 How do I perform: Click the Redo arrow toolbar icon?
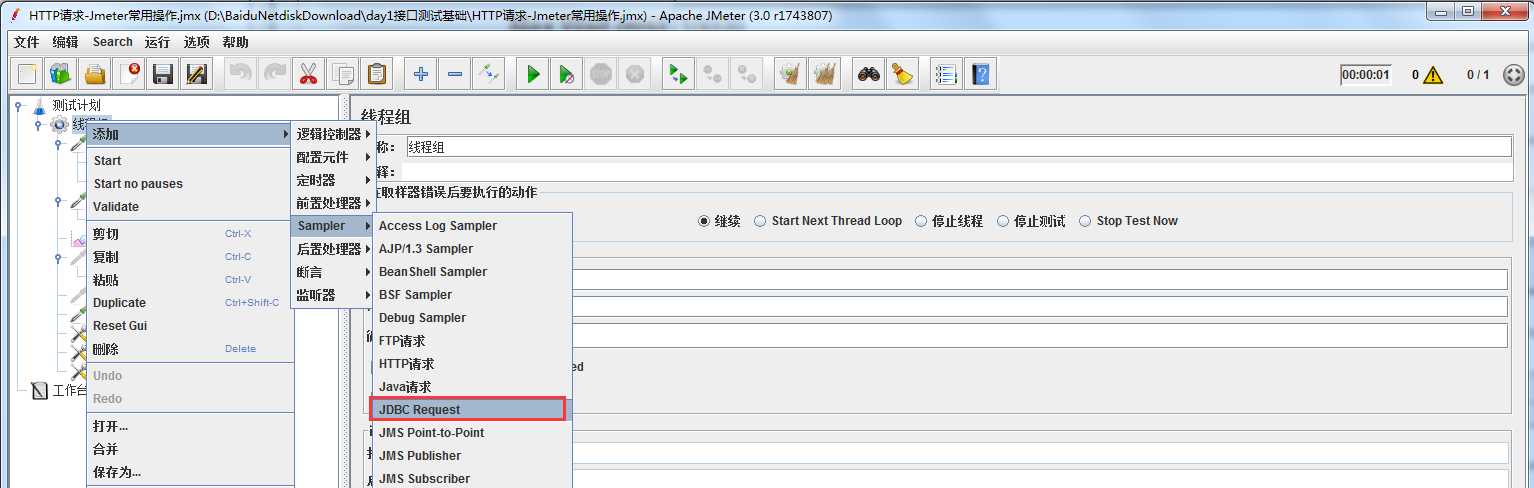pos(275,74)
